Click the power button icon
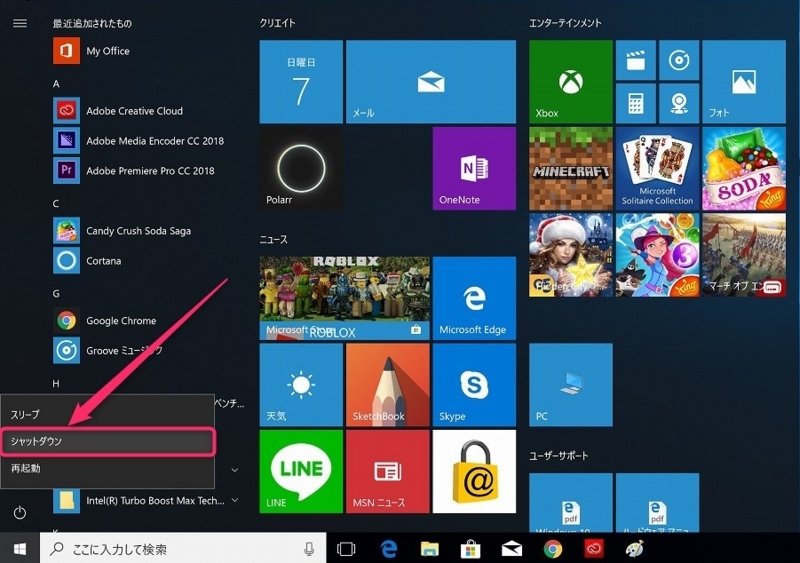Image resolution: width=800 pixels, height=563 pixels. 20,512
